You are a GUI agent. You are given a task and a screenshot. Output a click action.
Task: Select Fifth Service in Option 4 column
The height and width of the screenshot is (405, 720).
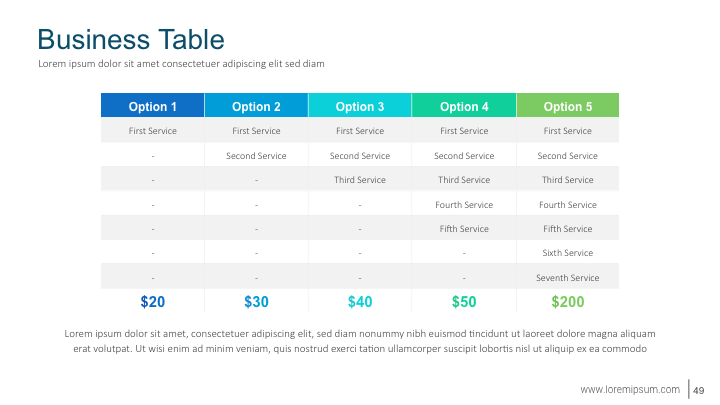pos(464,229)
